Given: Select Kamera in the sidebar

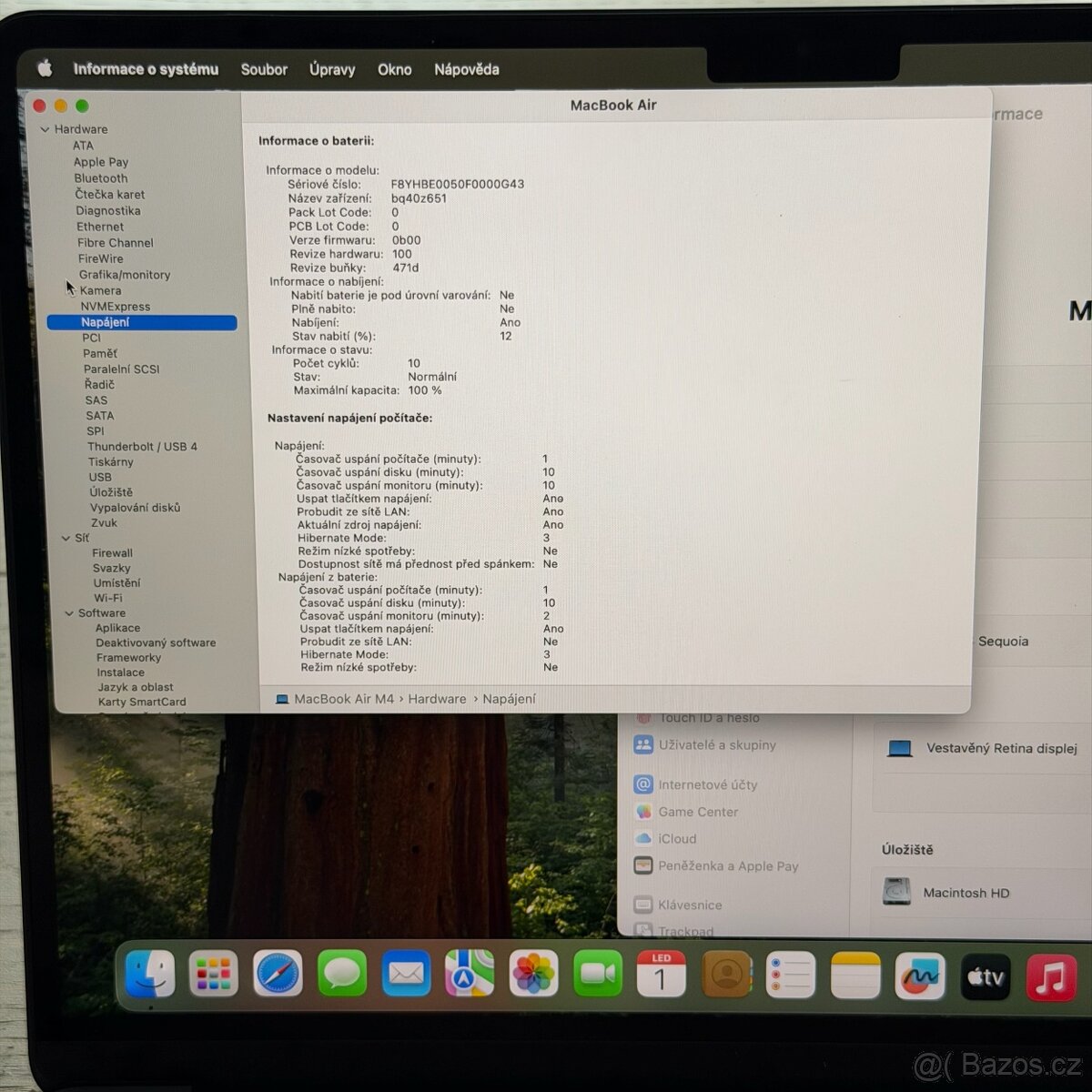Looking at the screenshot, I should tap(100, 290).
